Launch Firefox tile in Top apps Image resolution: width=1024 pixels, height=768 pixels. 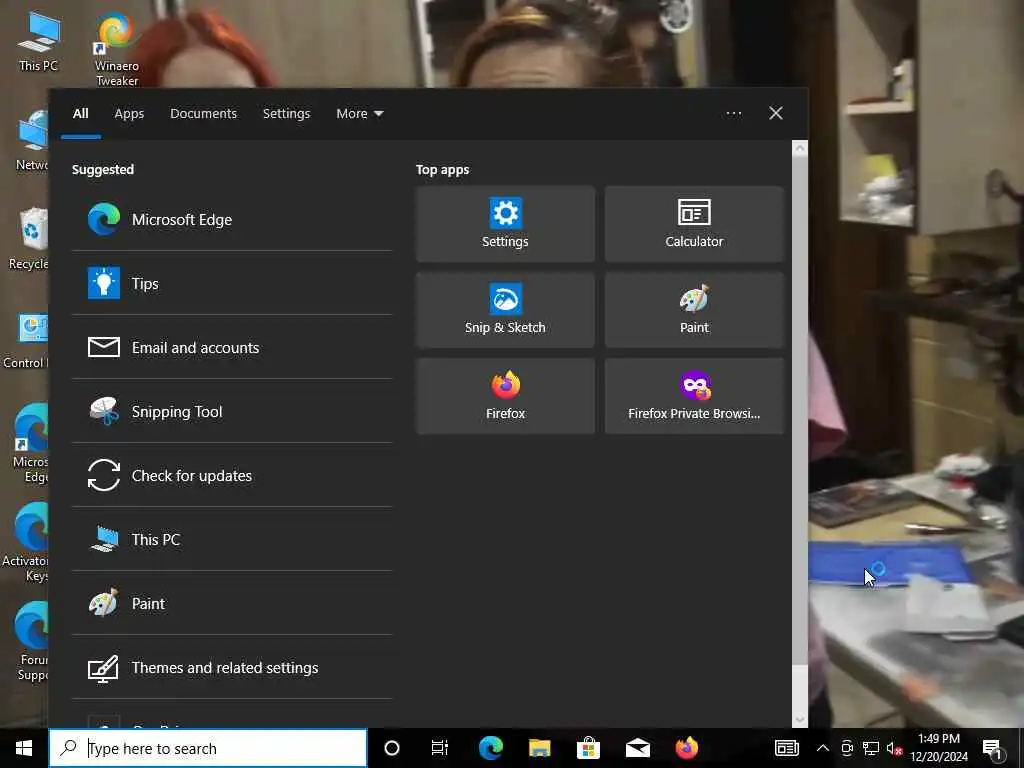click(505, 396)
